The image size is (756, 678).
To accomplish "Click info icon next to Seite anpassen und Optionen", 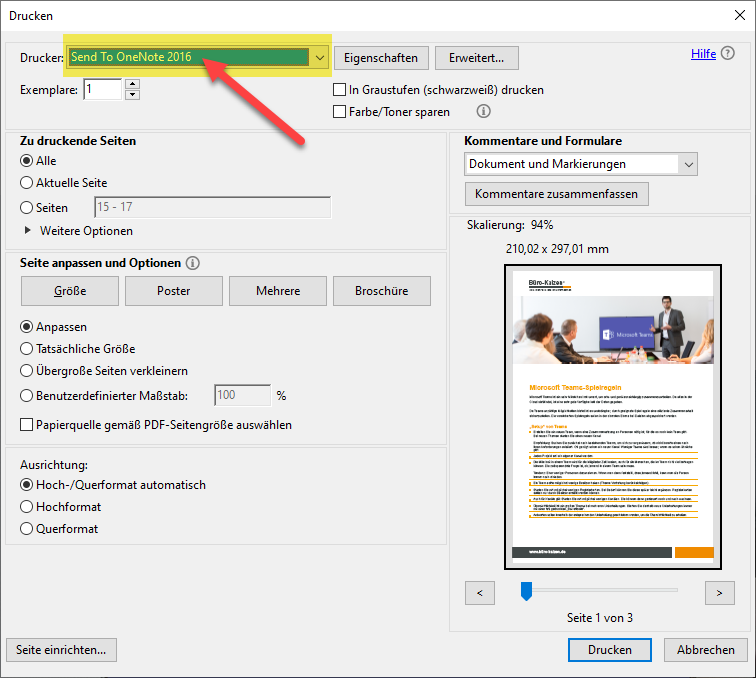I will 193,263.
